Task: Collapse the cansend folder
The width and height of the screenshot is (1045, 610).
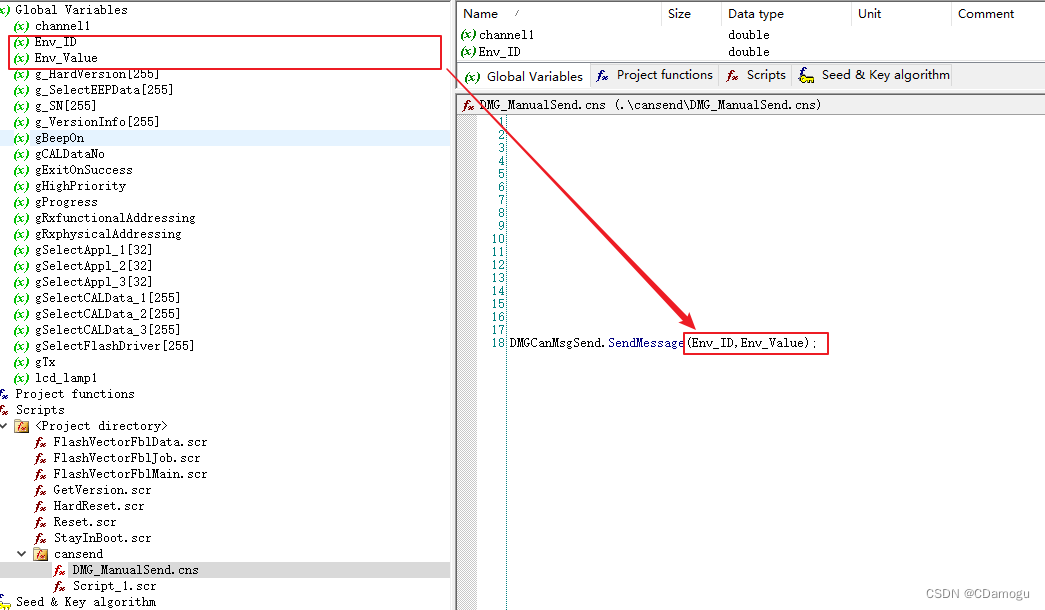Action: click(21, 554)
